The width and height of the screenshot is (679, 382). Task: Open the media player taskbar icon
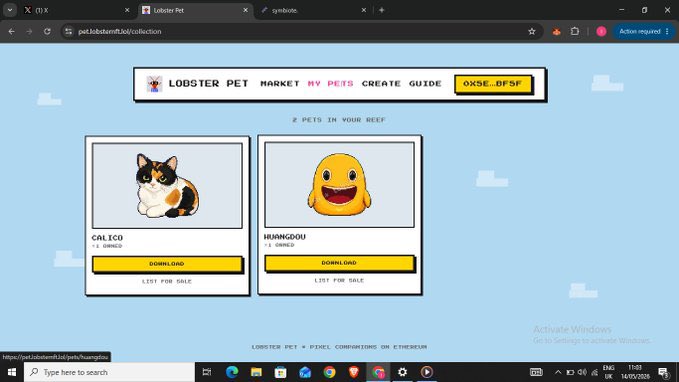tap(427, 372)
